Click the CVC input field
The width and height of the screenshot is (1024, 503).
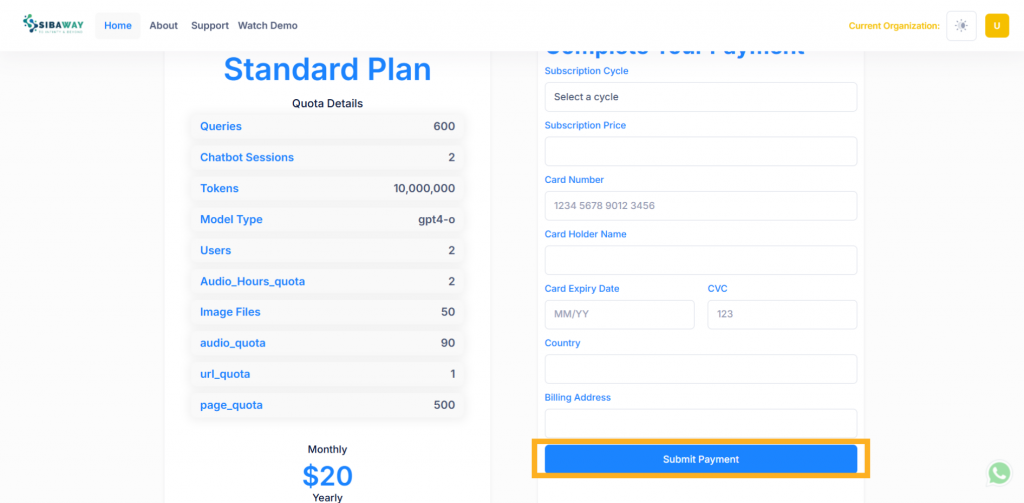[x=782, y=314]
